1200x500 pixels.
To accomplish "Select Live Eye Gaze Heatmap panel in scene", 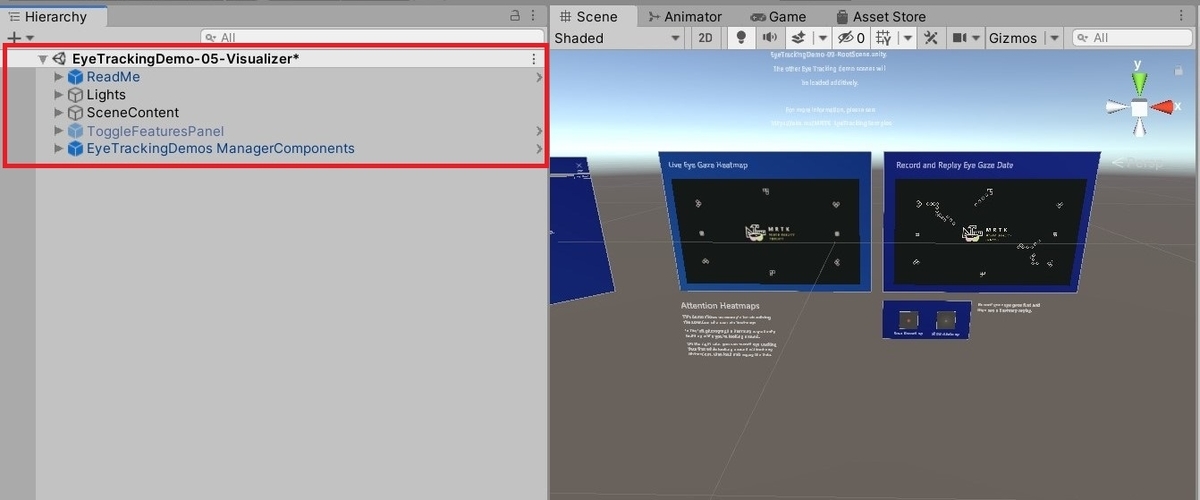I will pos(767,222).
